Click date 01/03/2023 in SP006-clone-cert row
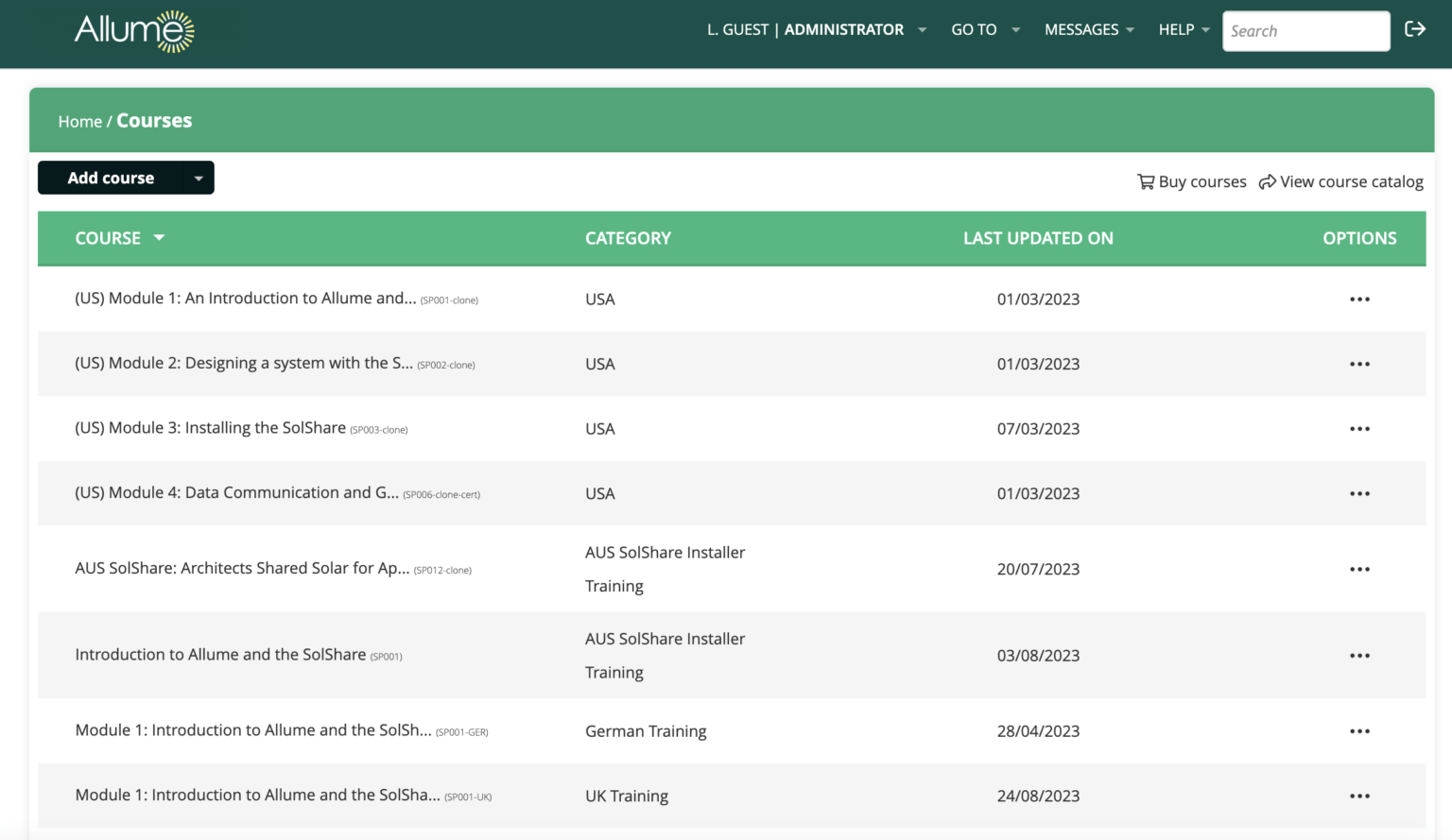The image size is (1452, 840). [1038, 494]
